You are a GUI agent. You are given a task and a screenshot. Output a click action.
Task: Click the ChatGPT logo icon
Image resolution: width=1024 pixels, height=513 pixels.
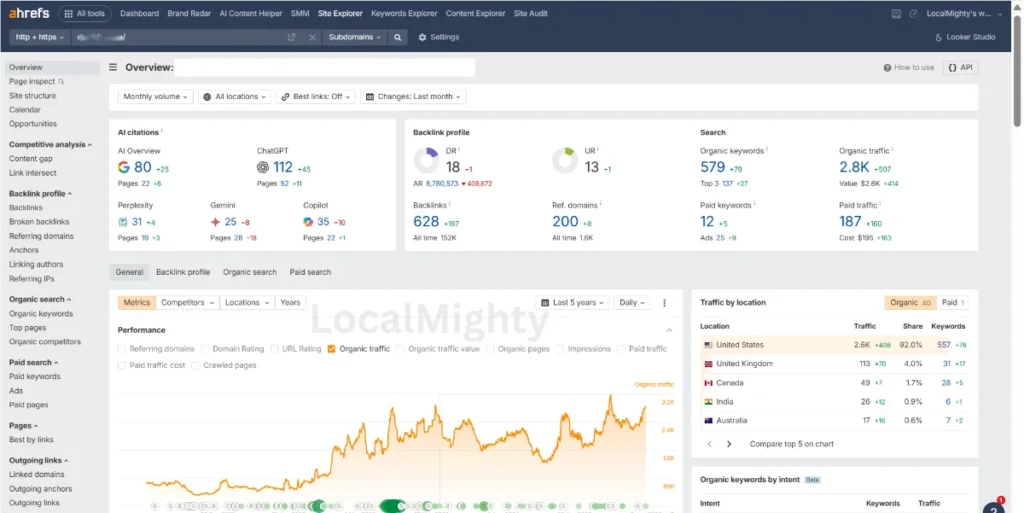coord(263,167)
